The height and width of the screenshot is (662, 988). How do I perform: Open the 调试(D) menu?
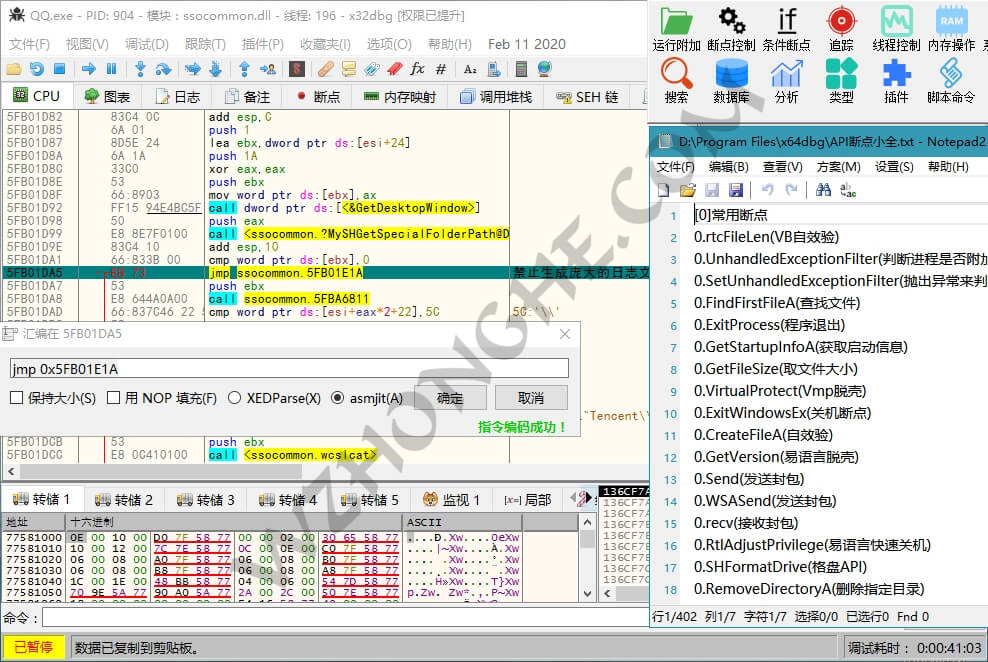click(146, 44)
